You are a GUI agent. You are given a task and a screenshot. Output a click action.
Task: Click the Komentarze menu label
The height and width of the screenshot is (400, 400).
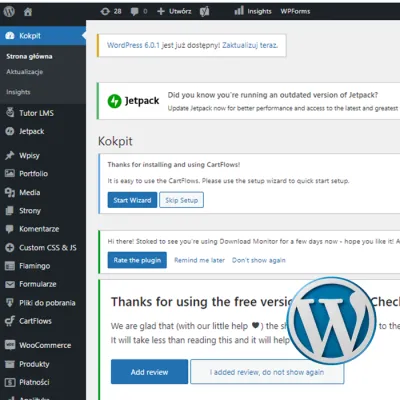coord(39,229)
